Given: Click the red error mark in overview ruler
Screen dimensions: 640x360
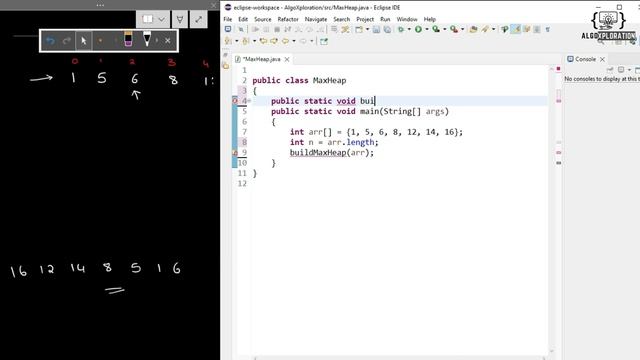Looking at the screenshot, I should point(558,69).
